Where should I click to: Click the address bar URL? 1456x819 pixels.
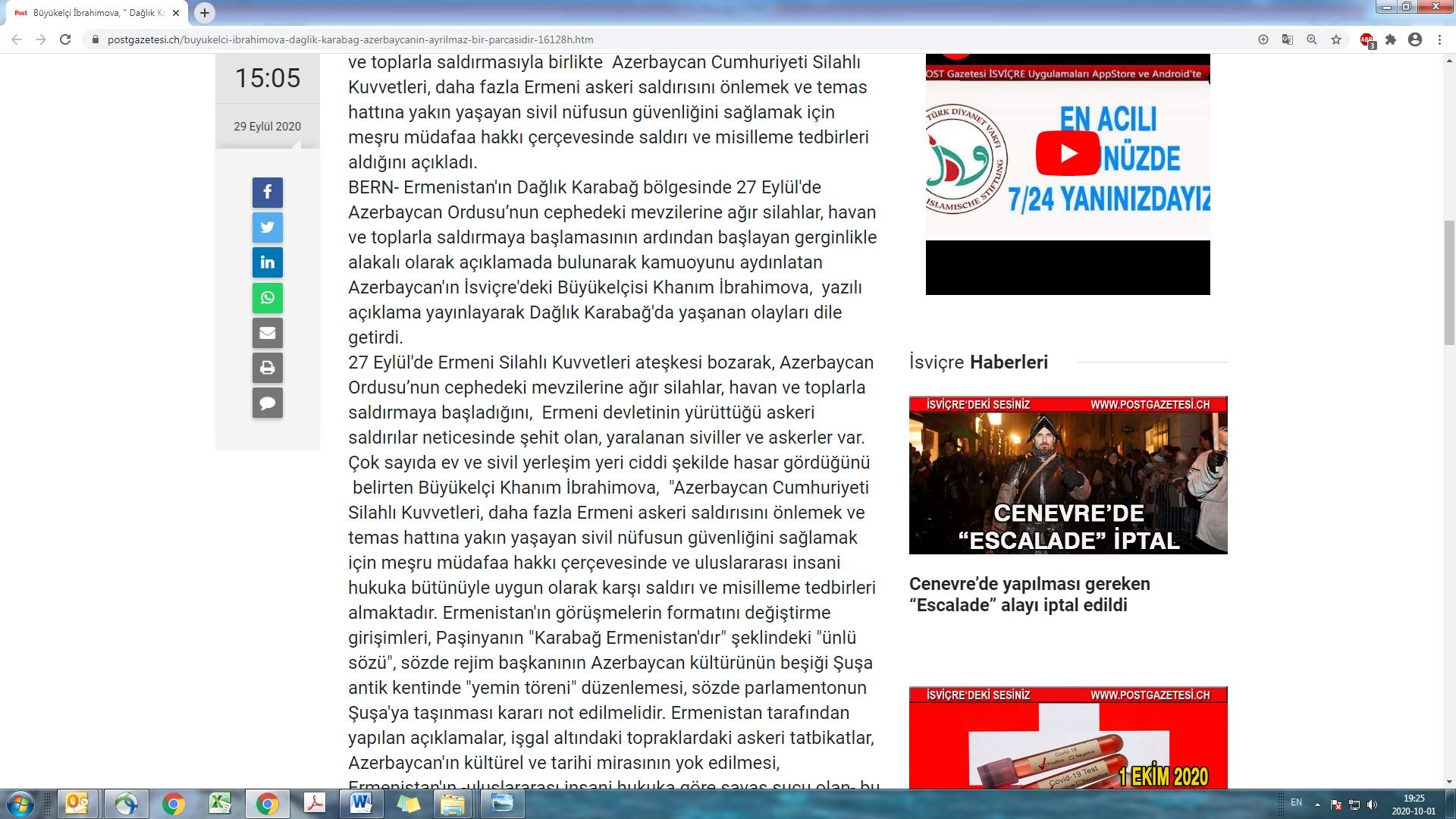(x=350, y=39)
